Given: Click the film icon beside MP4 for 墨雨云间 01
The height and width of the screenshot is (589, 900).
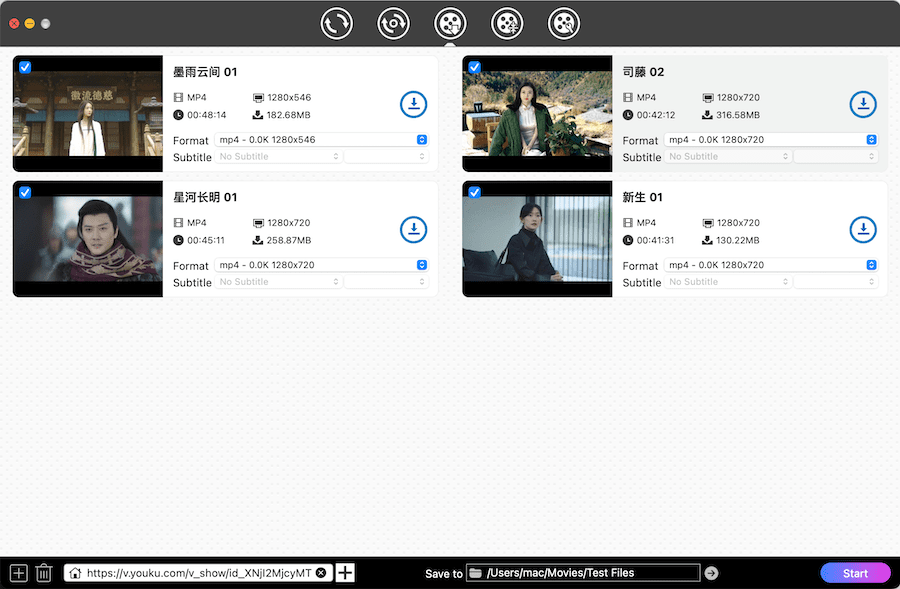Looking at the screenshot, I should point(179,98).
